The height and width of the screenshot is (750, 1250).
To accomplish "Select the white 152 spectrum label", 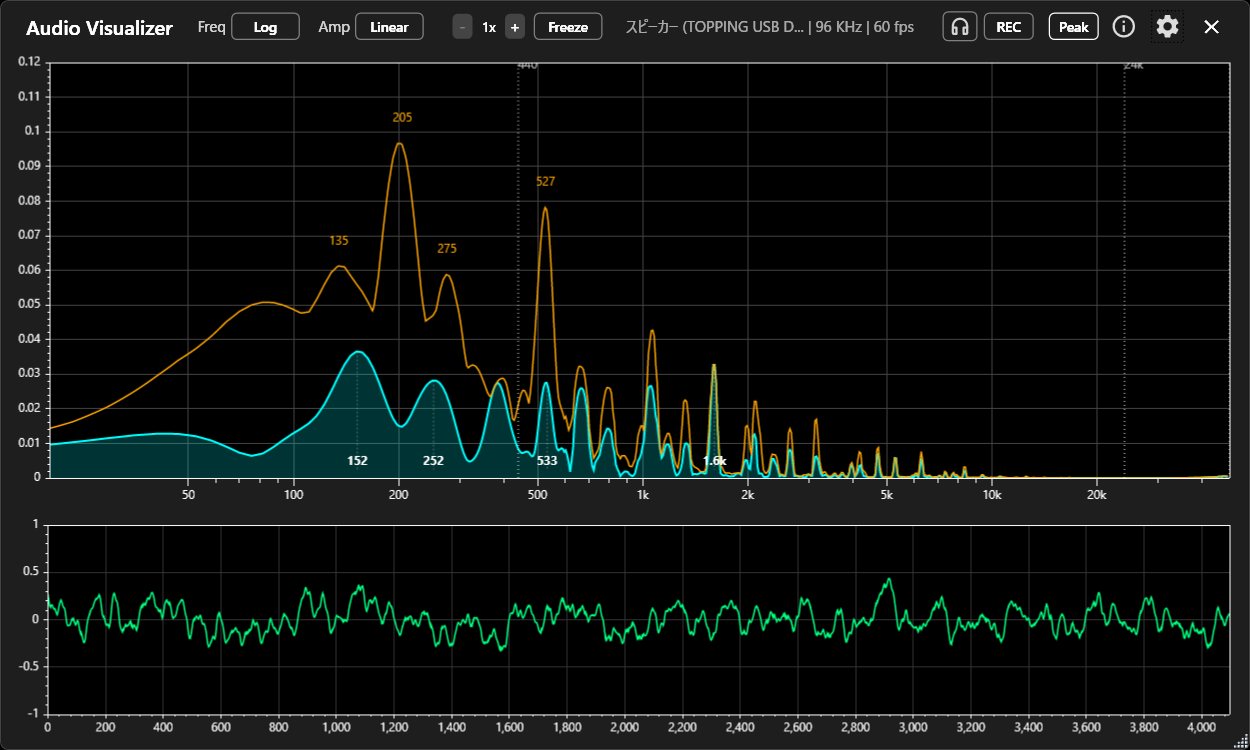I will (x=357, y=460).
